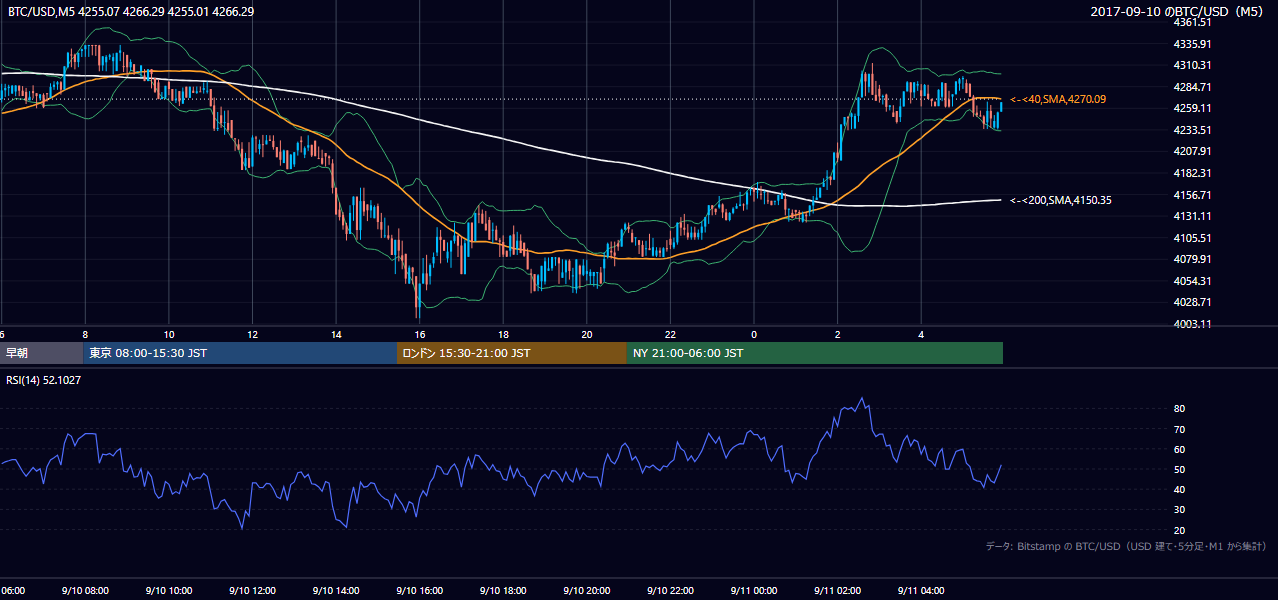The image size is (1278, 600).
Task: Click the ロンドン 15:30-21:00 JST session bar
Action: [512, 353]
